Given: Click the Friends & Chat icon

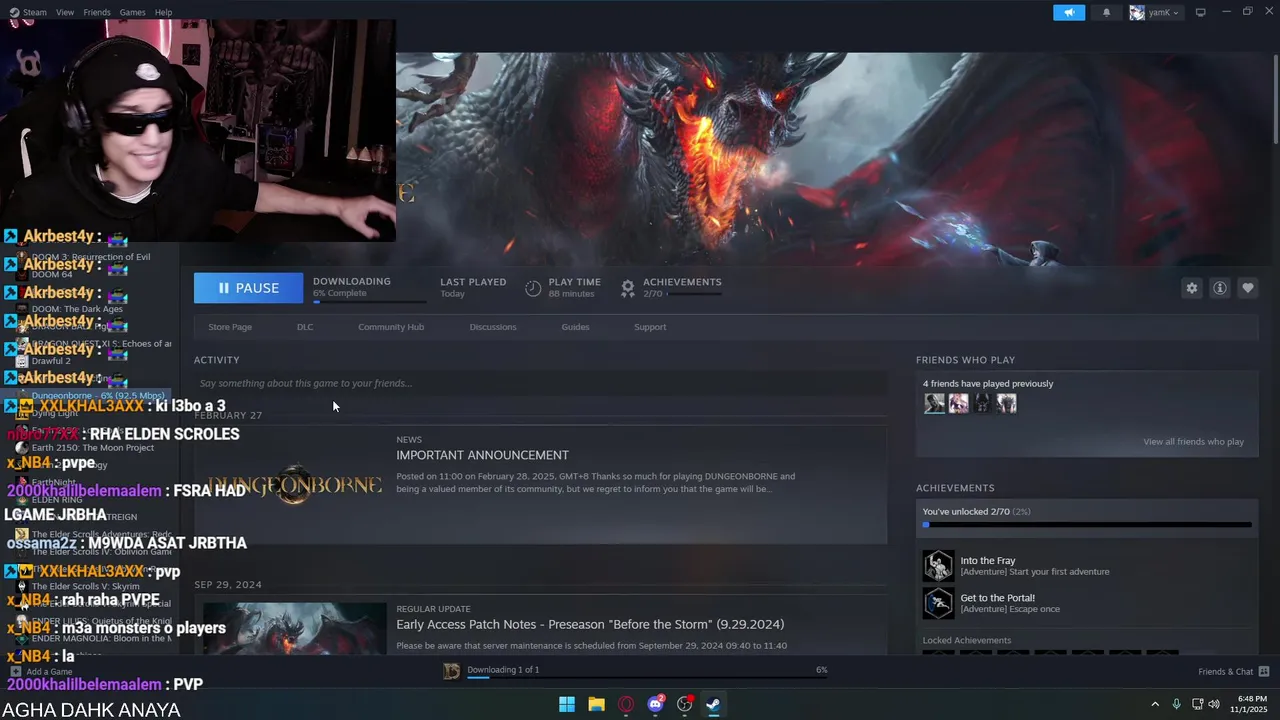Looking at the screenshot, I should (1264, 671).
